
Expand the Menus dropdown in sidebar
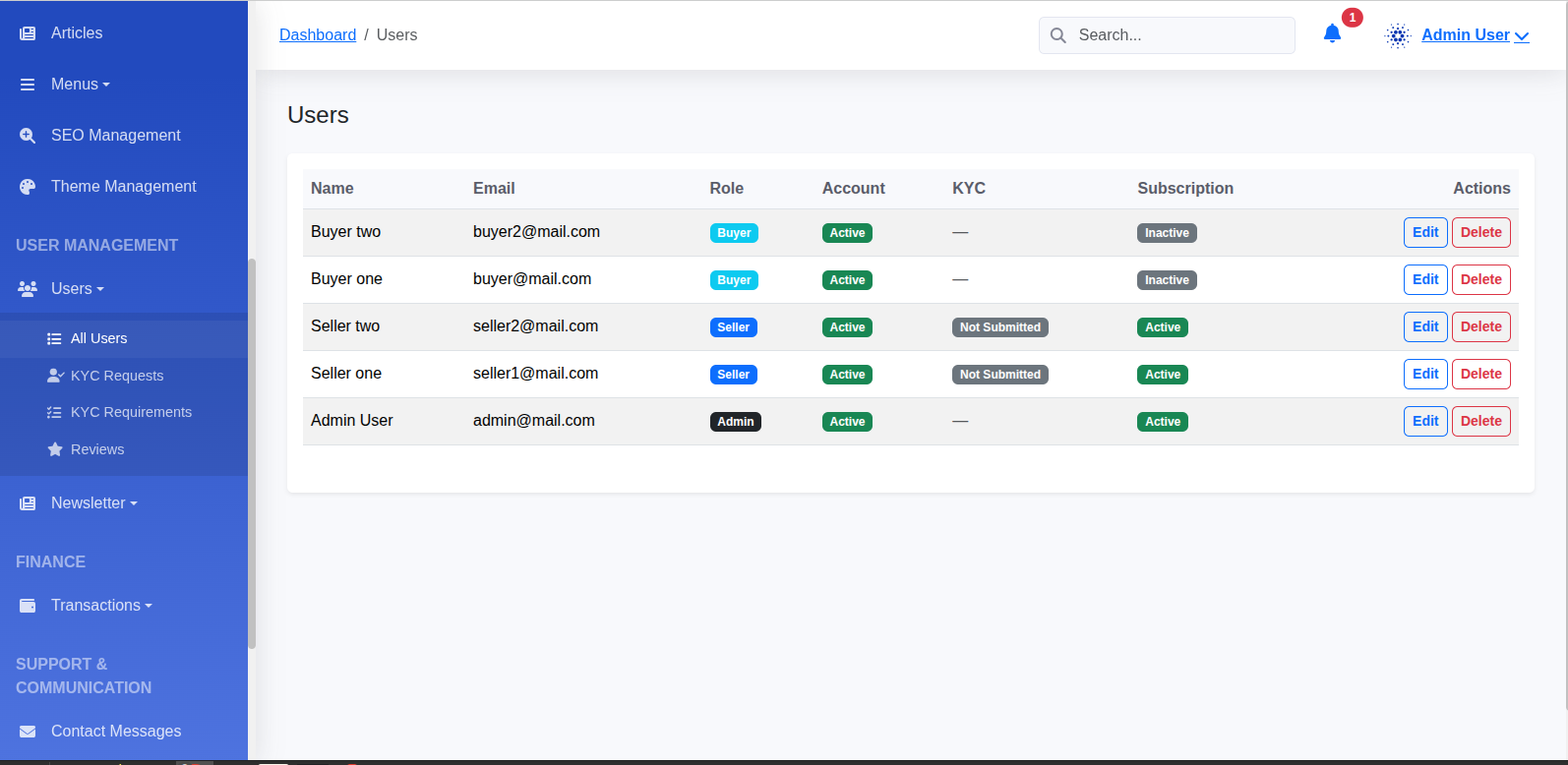coord(106,85)
